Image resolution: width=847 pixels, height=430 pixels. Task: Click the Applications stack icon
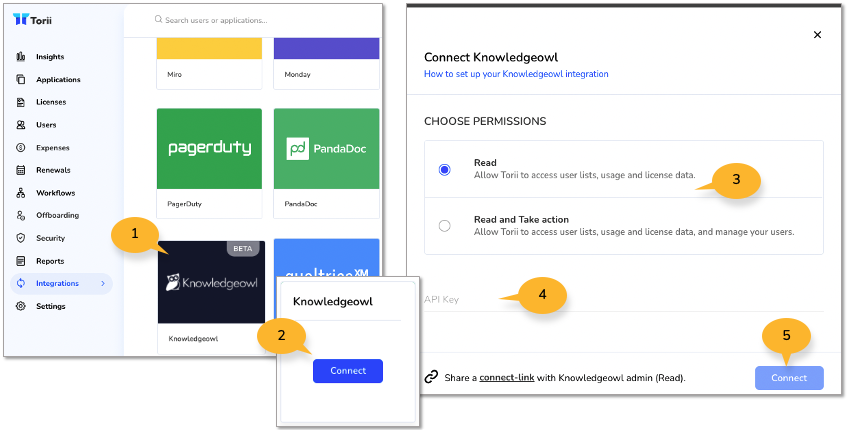pos(21,79)
